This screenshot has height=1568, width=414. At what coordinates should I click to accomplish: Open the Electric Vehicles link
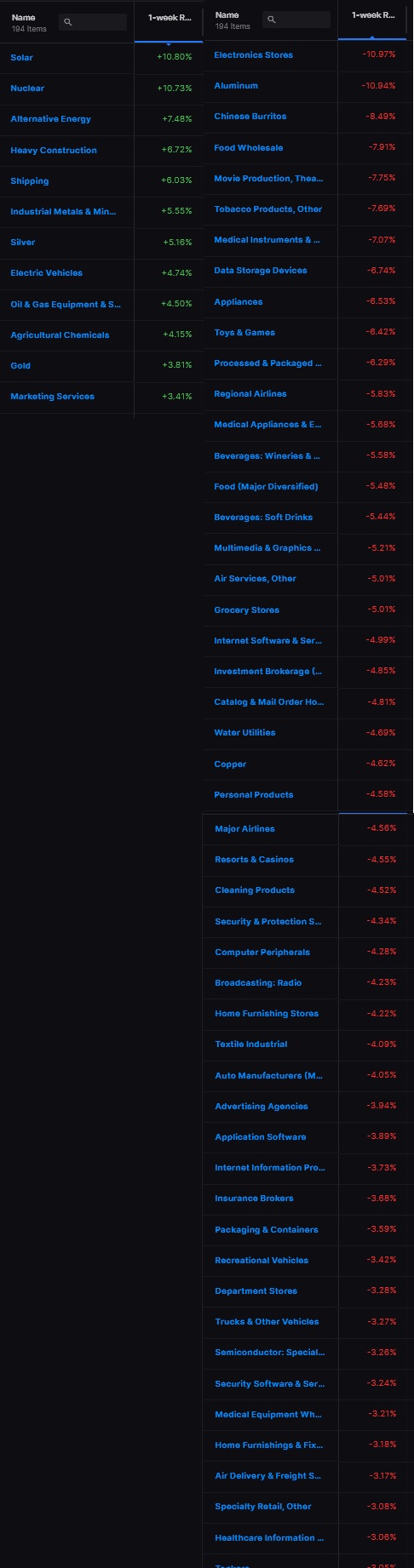click(47, 273)
